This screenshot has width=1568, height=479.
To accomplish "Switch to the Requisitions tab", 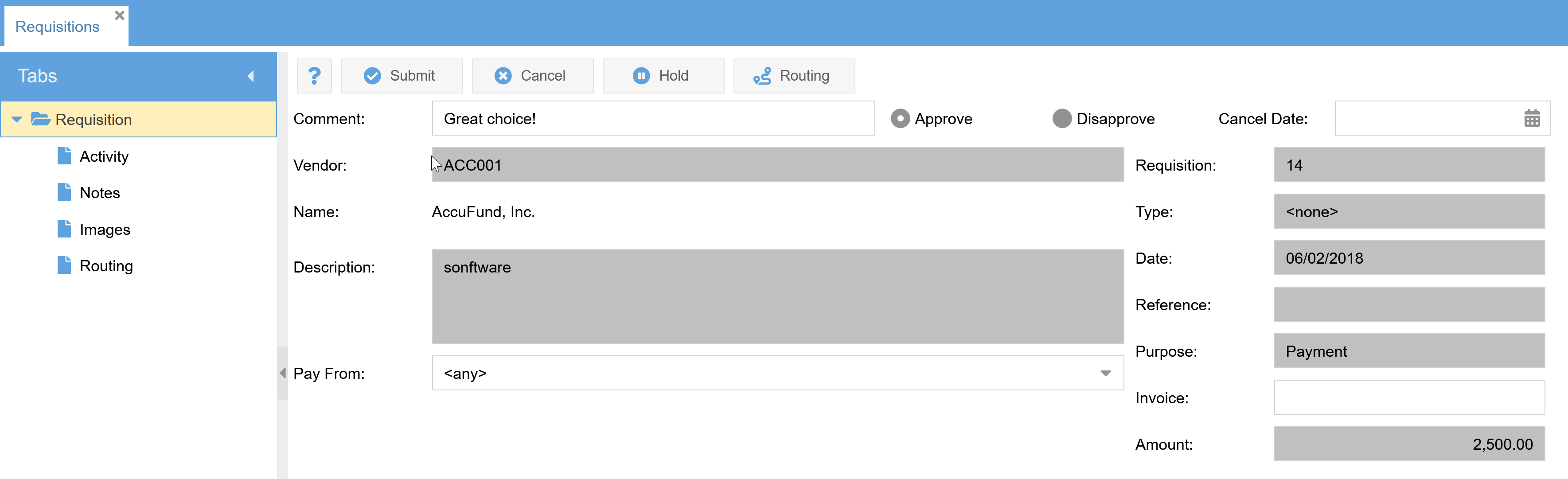I will pyautogui.click(x=57, y=26).
